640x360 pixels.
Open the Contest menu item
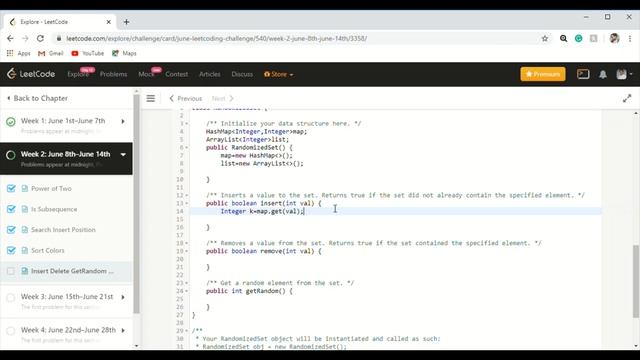pos(176,74)
